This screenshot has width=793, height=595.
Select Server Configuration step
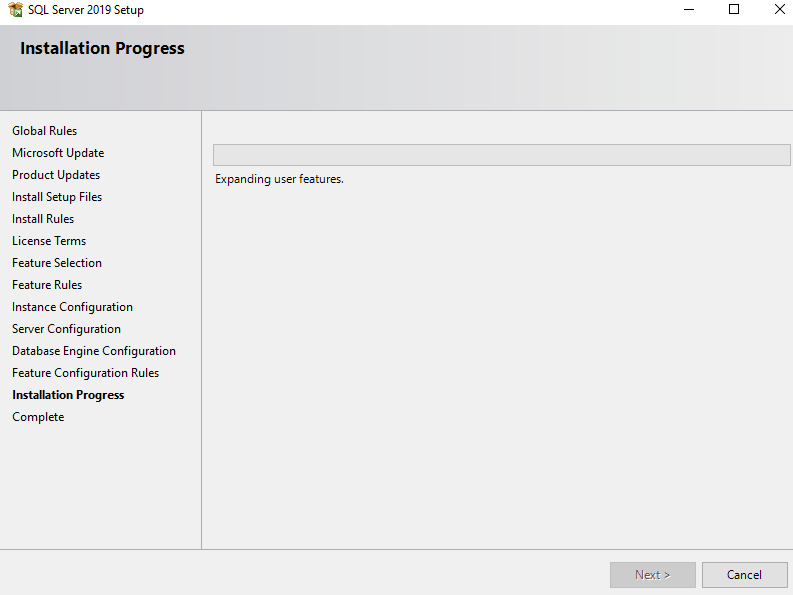(x=66, y=329)
